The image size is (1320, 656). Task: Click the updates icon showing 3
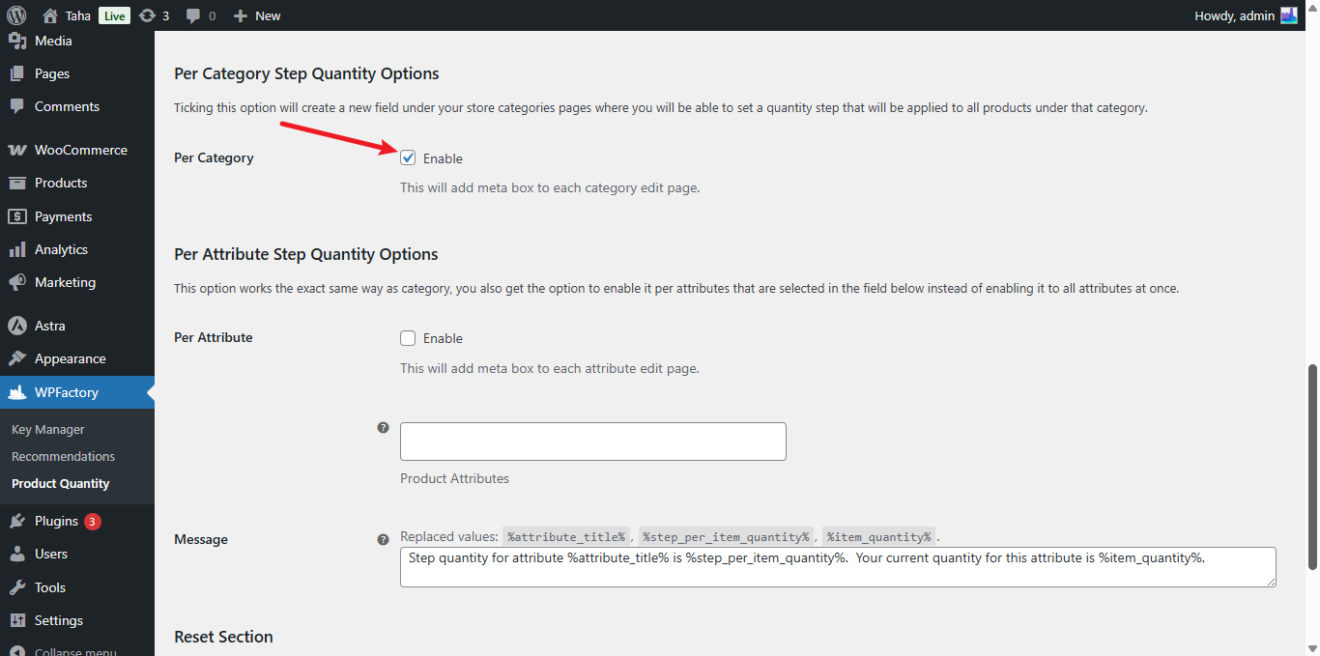point(153,15)
